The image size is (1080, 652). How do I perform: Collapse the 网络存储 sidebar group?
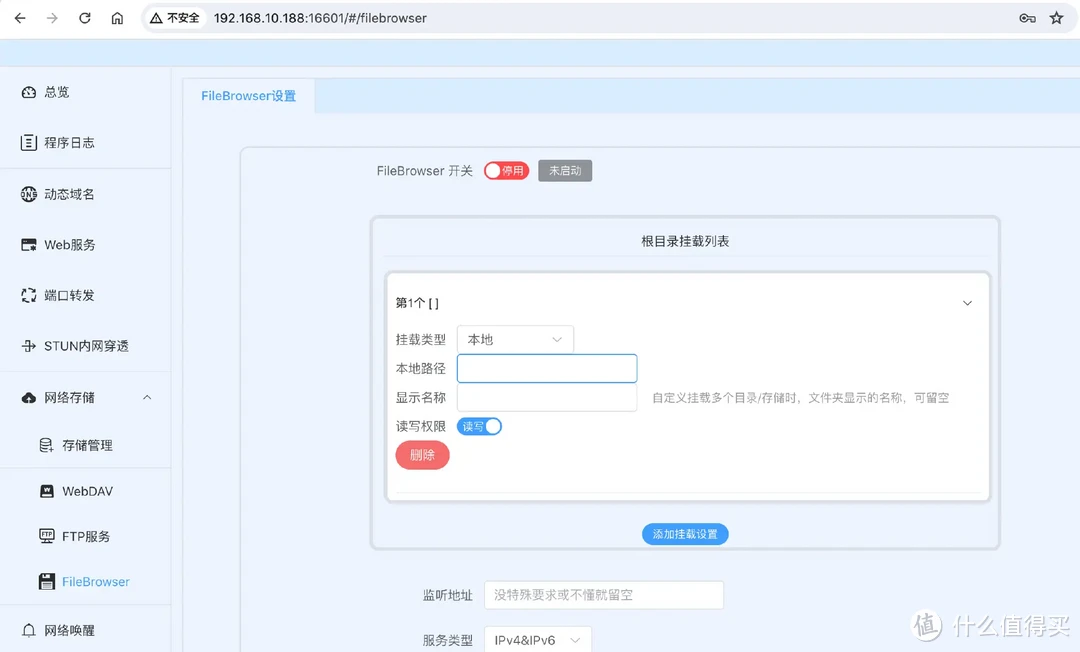tap(147, 398)
